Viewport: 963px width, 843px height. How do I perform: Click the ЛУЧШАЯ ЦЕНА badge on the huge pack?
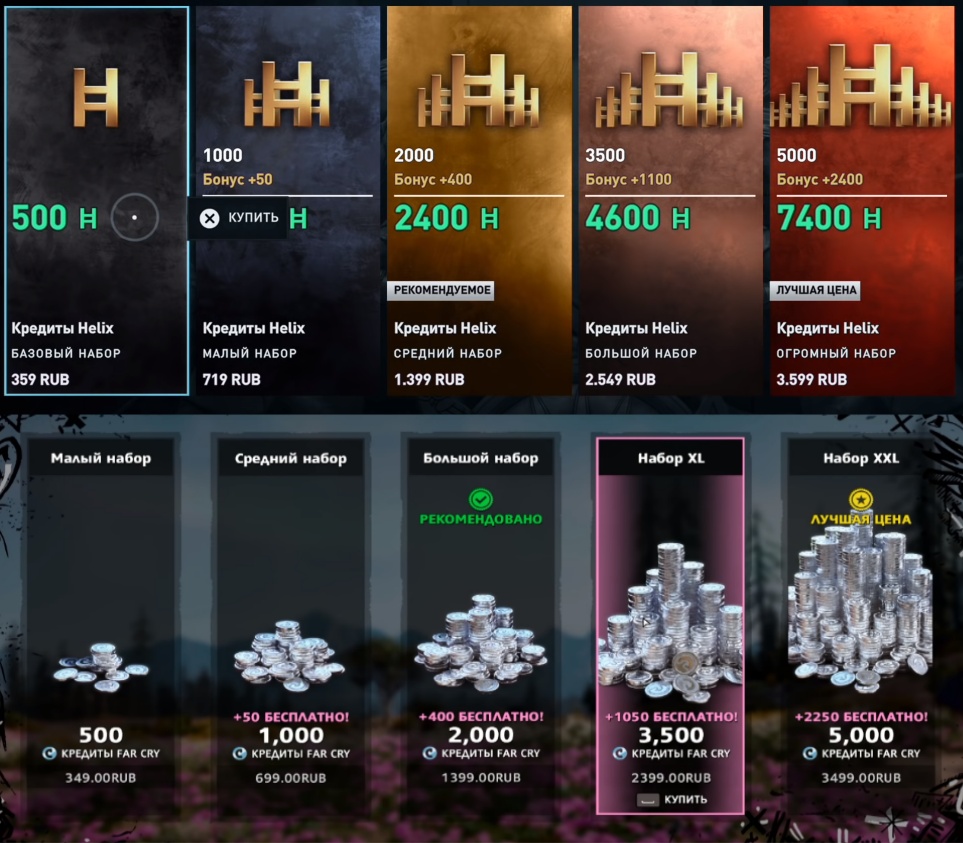click(x=815, y=290)
